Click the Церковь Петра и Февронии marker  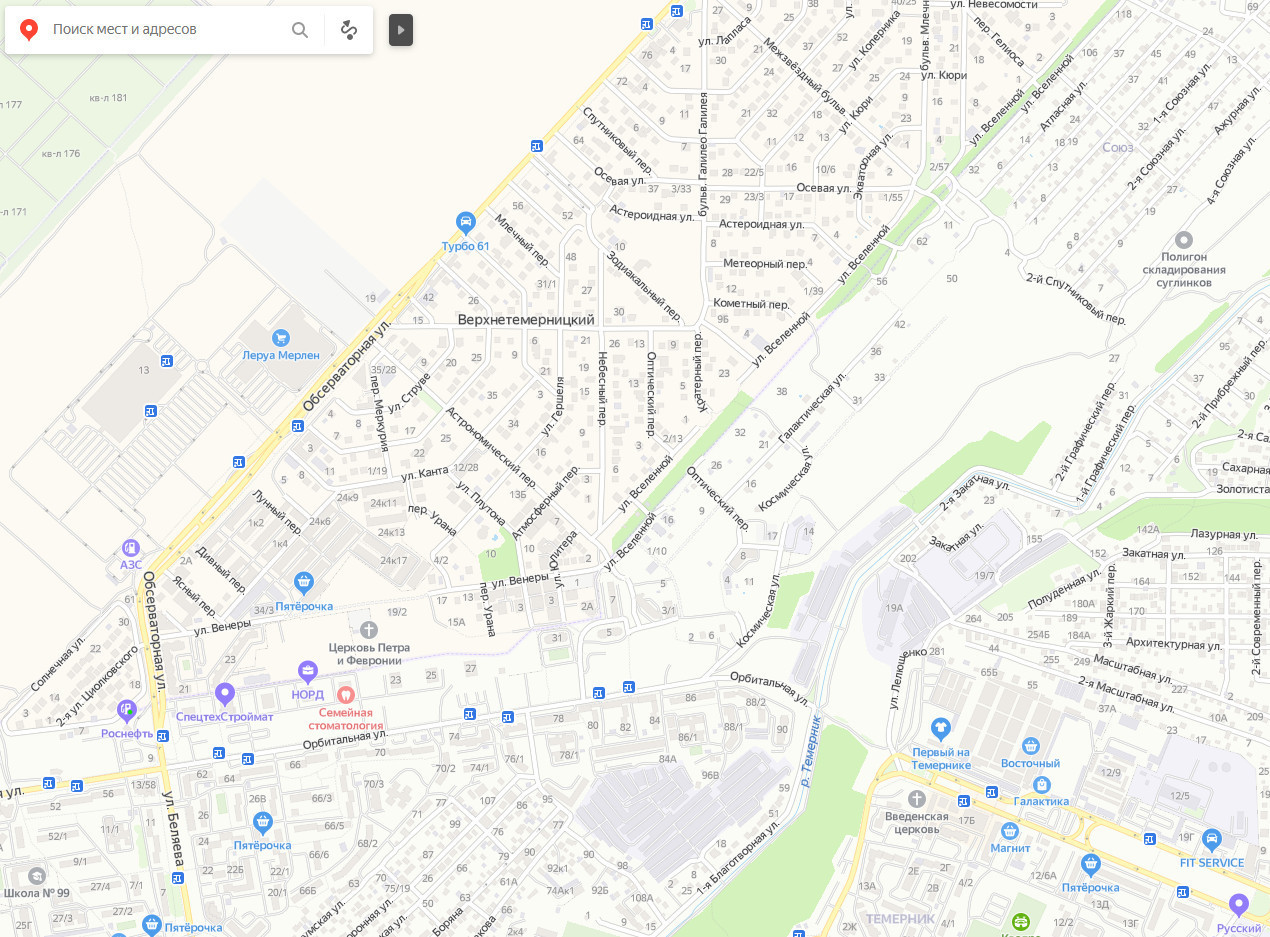369,629
